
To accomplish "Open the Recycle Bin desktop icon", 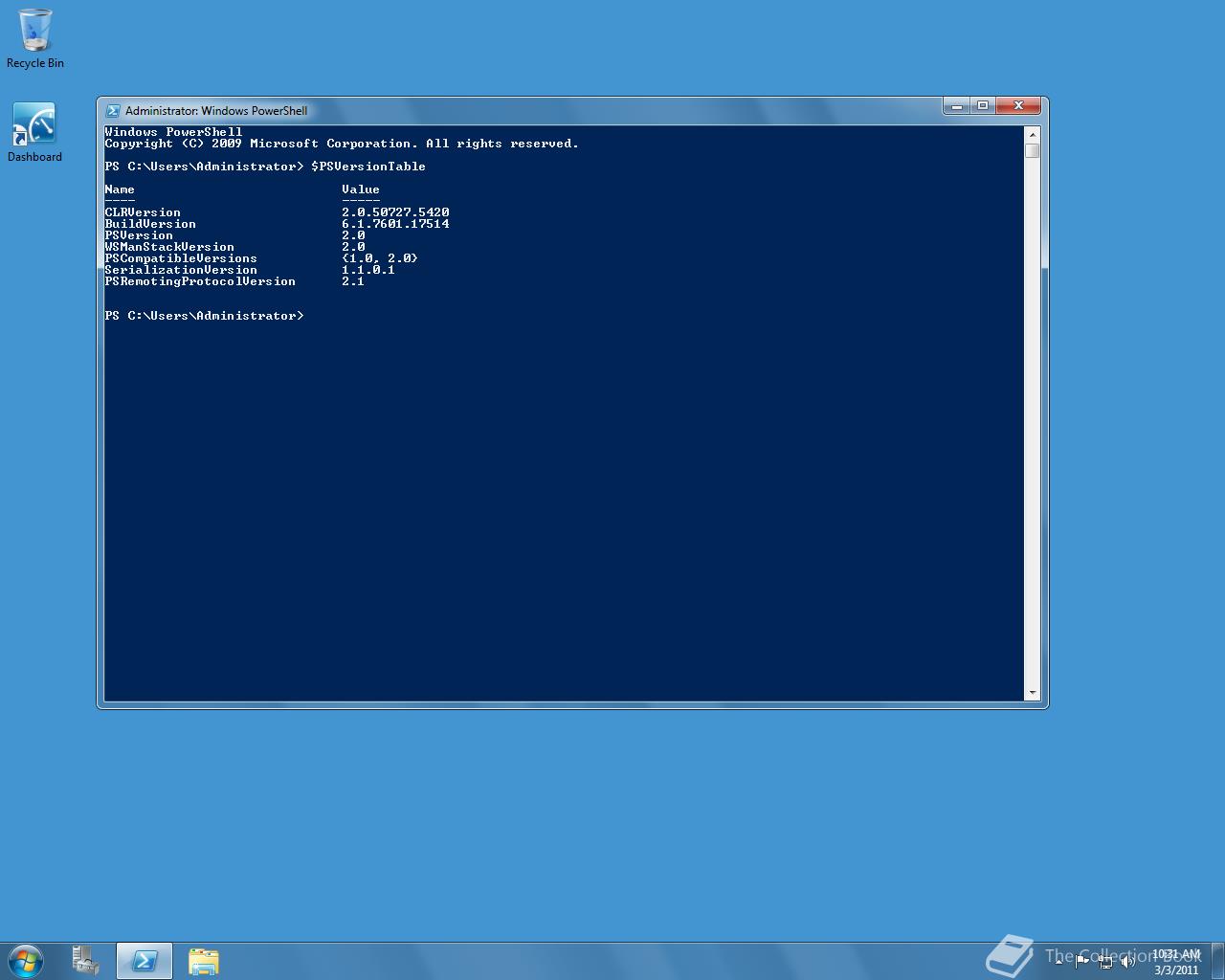I will (35, 38).
